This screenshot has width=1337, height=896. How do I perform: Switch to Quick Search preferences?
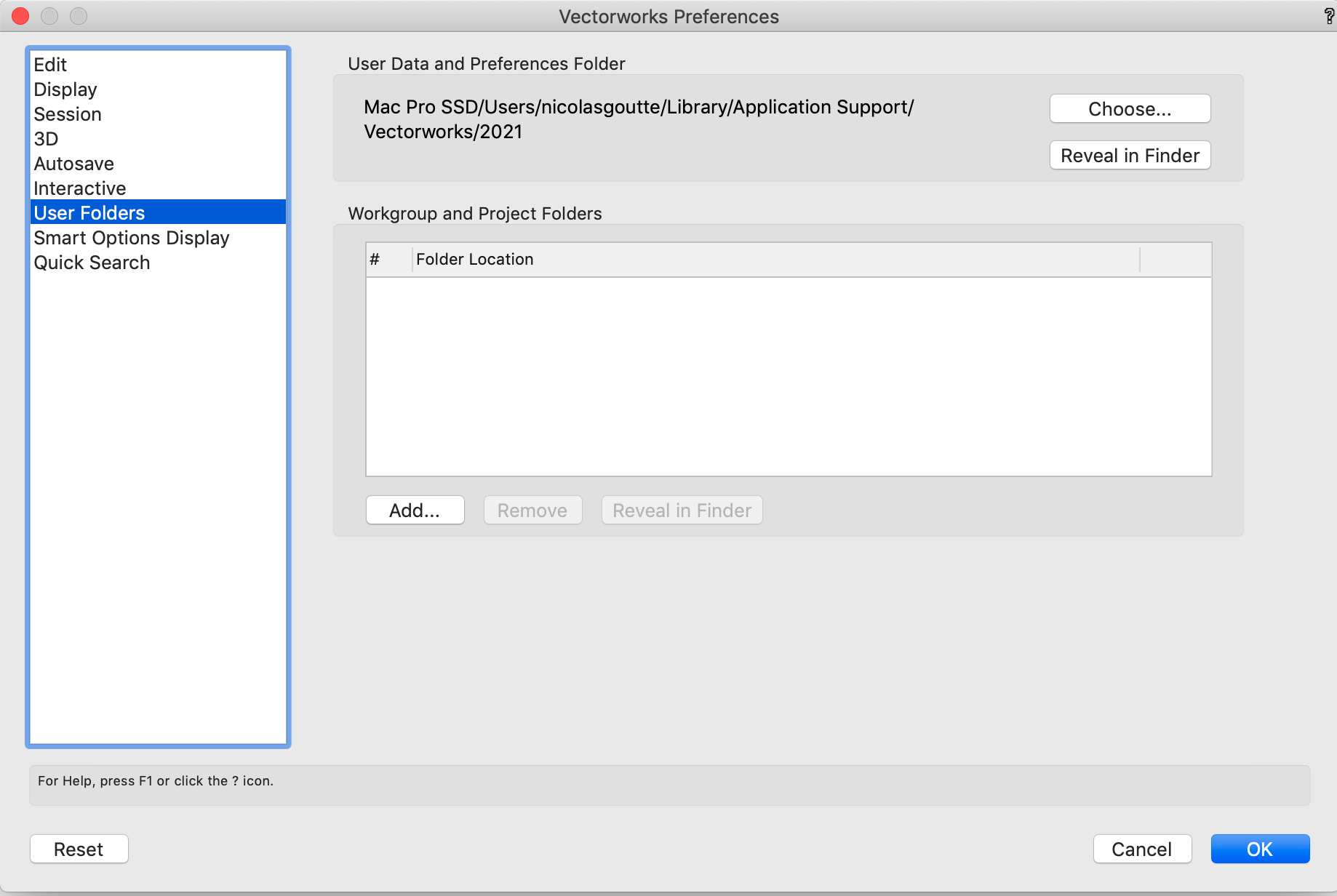click(x=92, y=263)
